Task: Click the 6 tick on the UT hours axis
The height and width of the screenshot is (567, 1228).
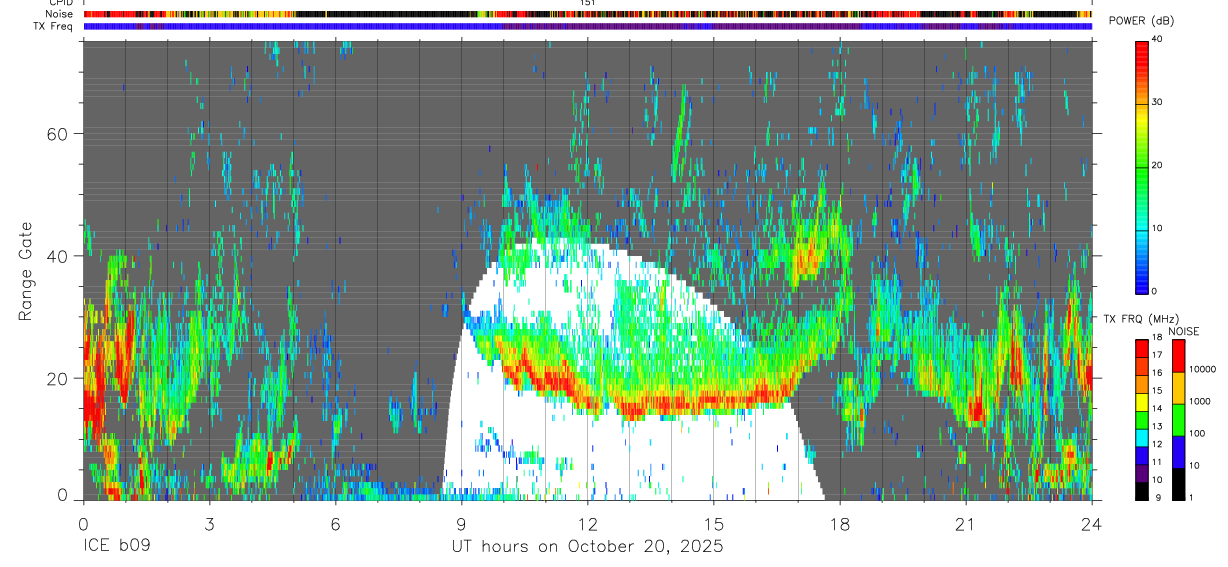Action: click(x=335, y=524)
